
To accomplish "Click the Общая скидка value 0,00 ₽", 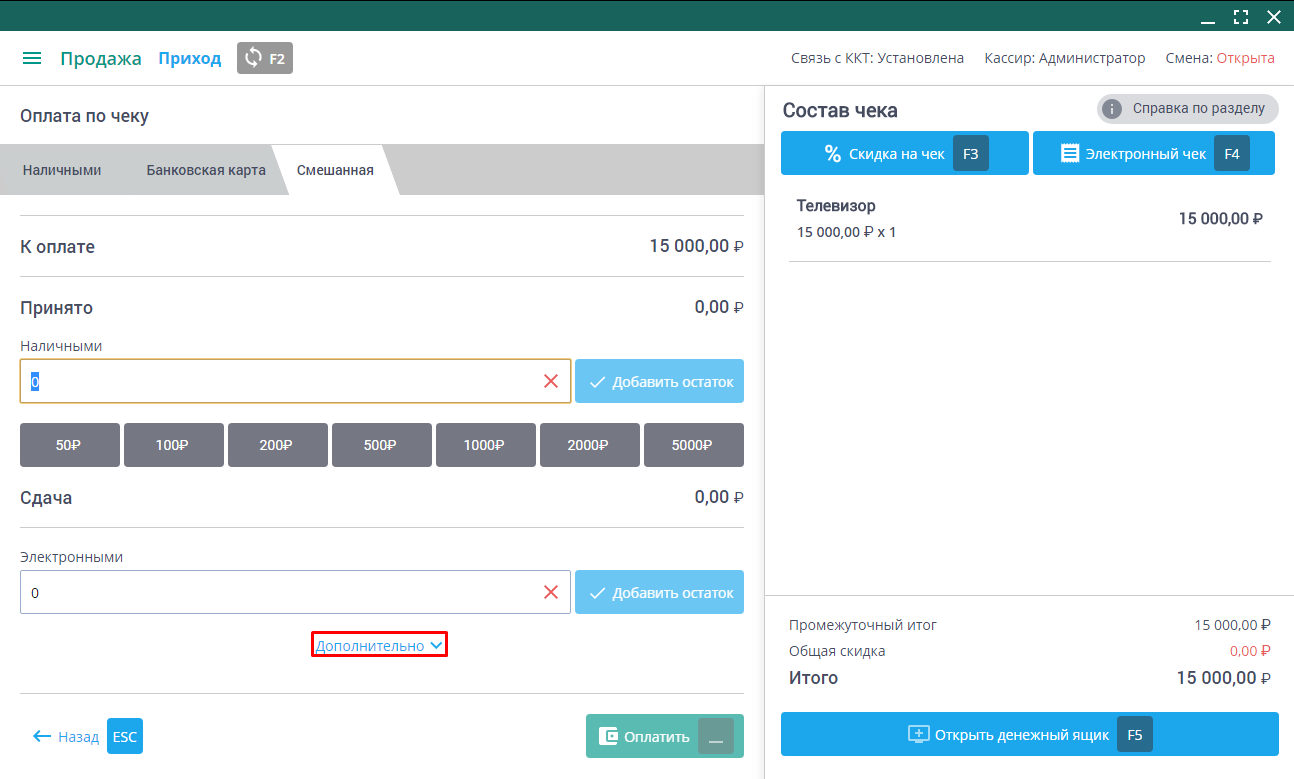I will 1250,651.
